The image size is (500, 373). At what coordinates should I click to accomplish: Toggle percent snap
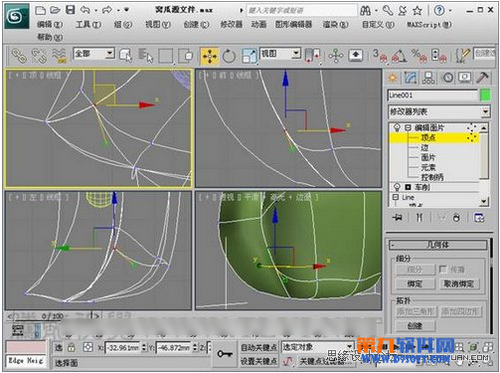(419, 55)
